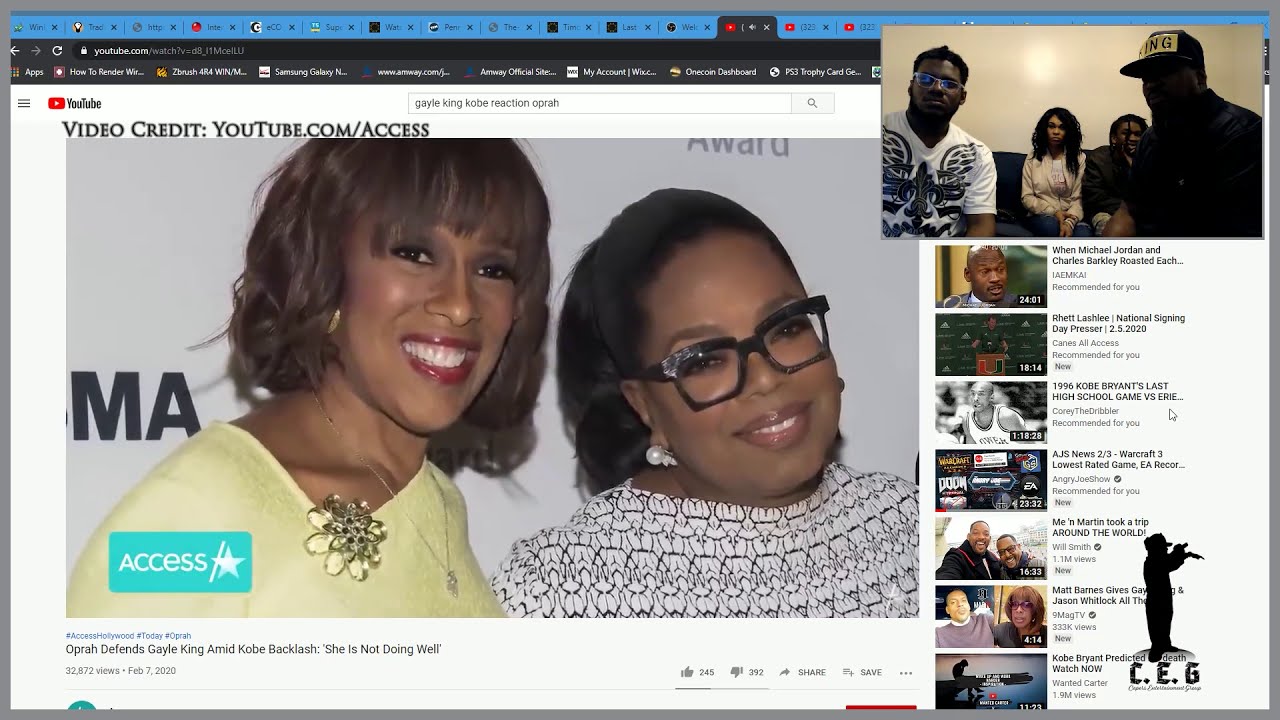Viewport: 1280px width, 720px height.
Task: Click title '1996 KOBE BRYANT'S LAST HIGH SCHOOL GAME'
Action: point(1117,391)
